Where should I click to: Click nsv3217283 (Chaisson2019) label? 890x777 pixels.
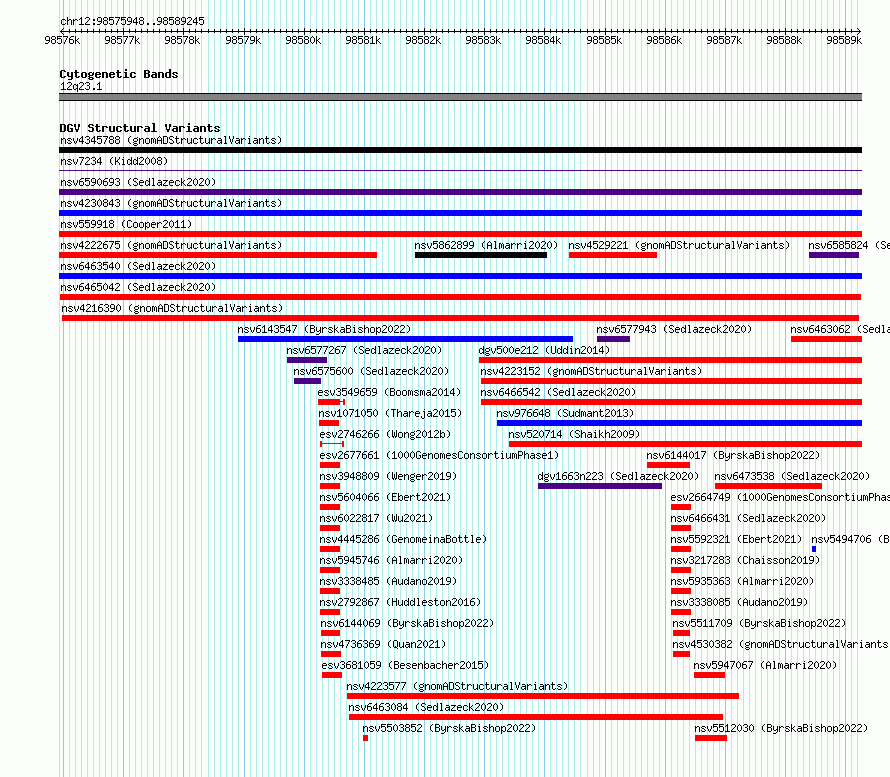pos(745,560)
